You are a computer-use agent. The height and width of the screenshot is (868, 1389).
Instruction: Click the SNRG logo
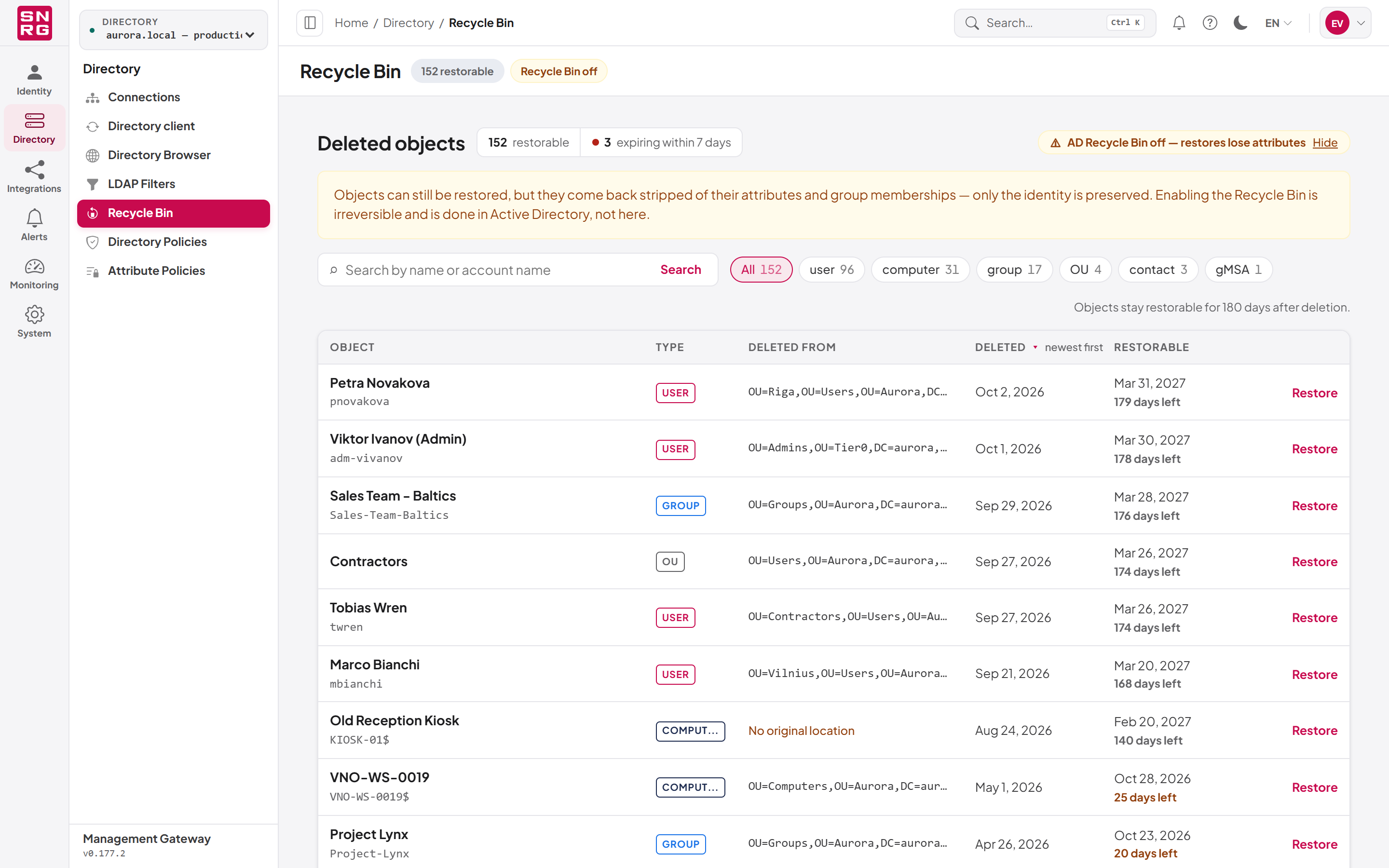34,23
